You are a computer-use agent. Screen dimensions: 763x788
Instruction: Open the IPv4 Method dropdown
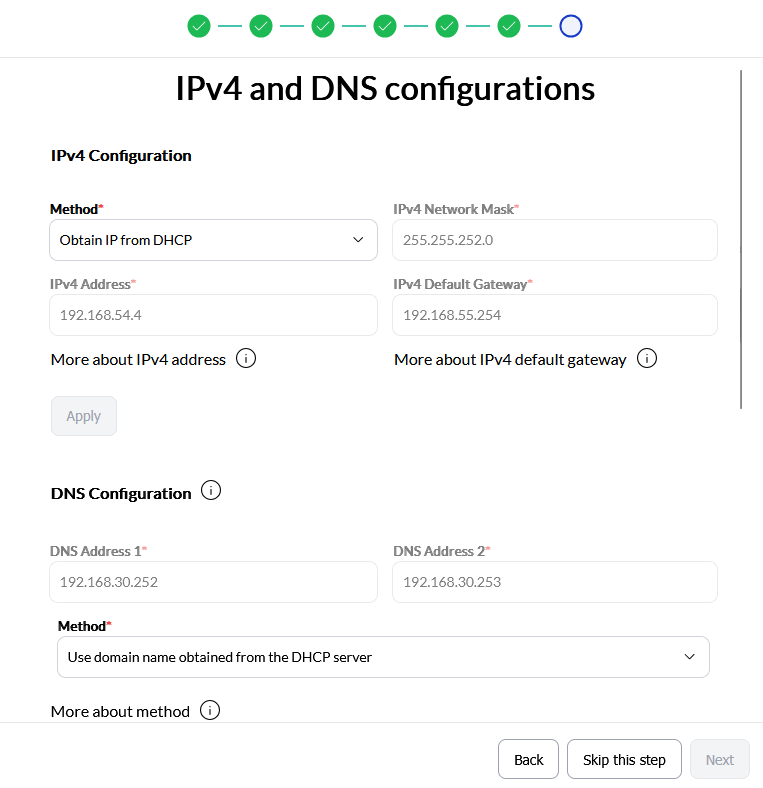click(213, 240)
